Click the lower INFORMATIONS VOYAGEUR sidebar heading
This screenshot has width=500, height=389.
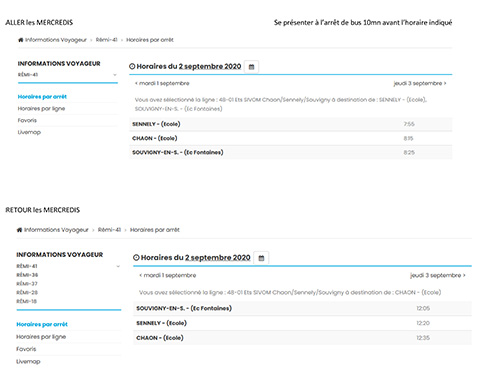(60, 255)
